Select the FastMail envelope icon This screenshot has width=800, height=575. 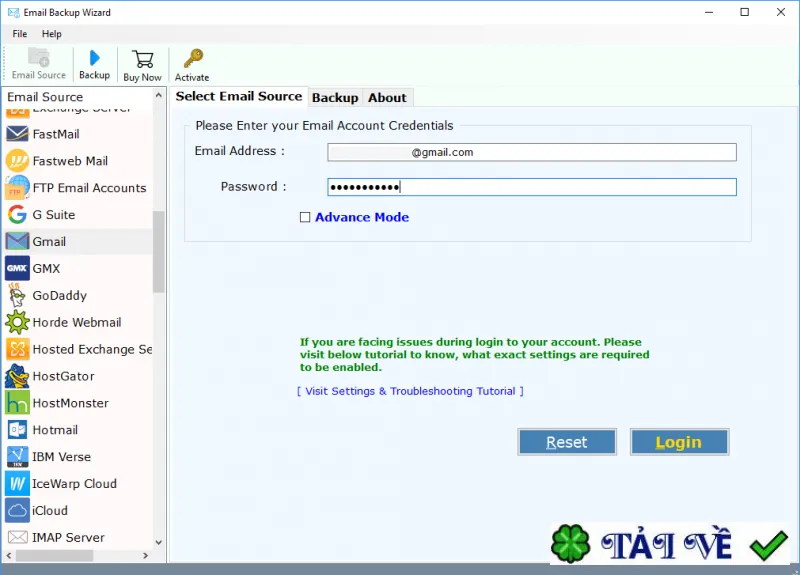[17, 134]
